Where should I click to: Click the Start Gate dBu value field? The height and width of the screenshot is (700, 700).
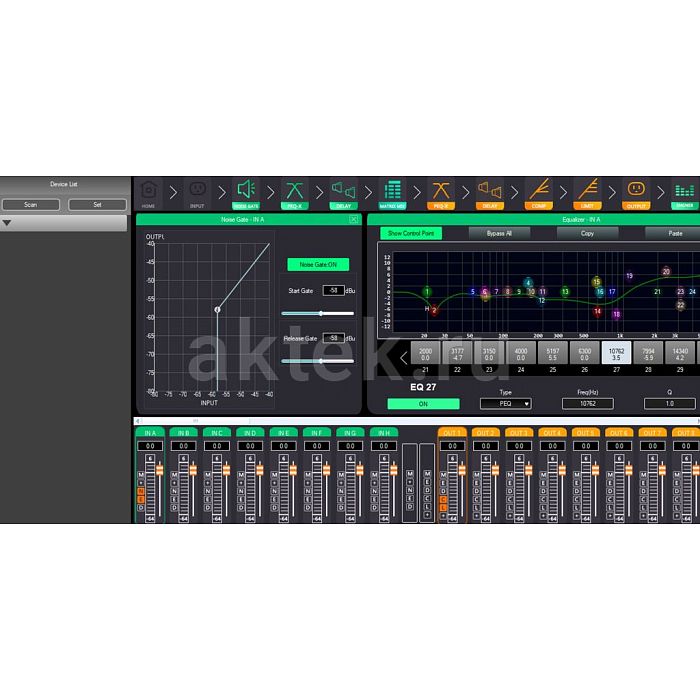pyautogui.click(x=333, y=290)
